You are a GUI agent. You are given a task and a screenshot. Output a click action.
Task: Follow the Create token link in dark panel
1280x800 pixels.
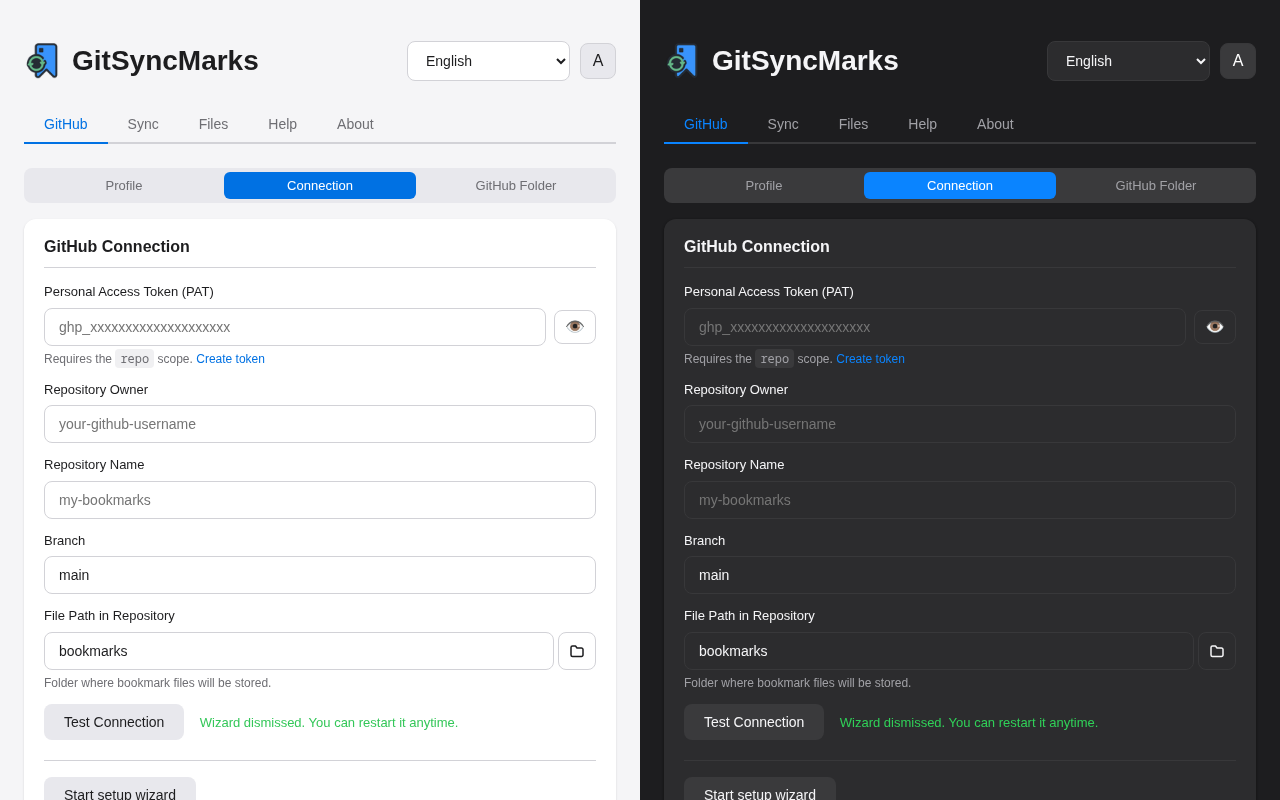[870, 359]
